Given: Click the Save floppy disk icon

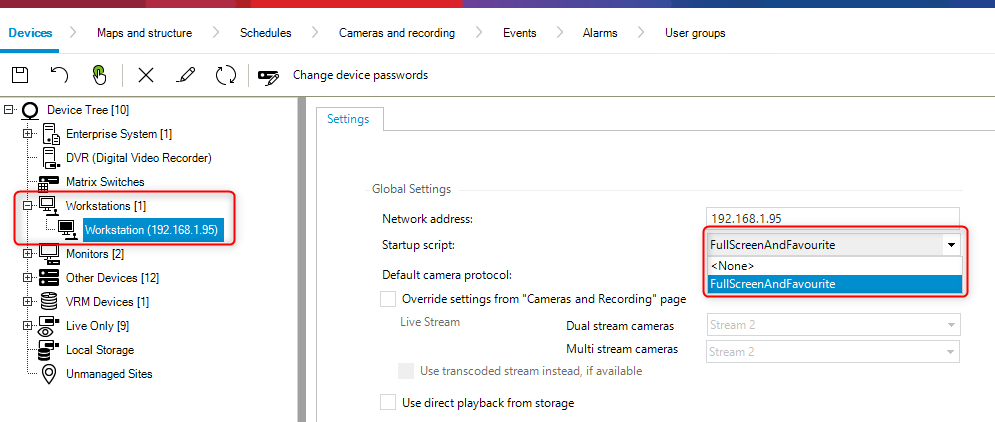Looking at the screenshot, I should [x=20, y=75].
